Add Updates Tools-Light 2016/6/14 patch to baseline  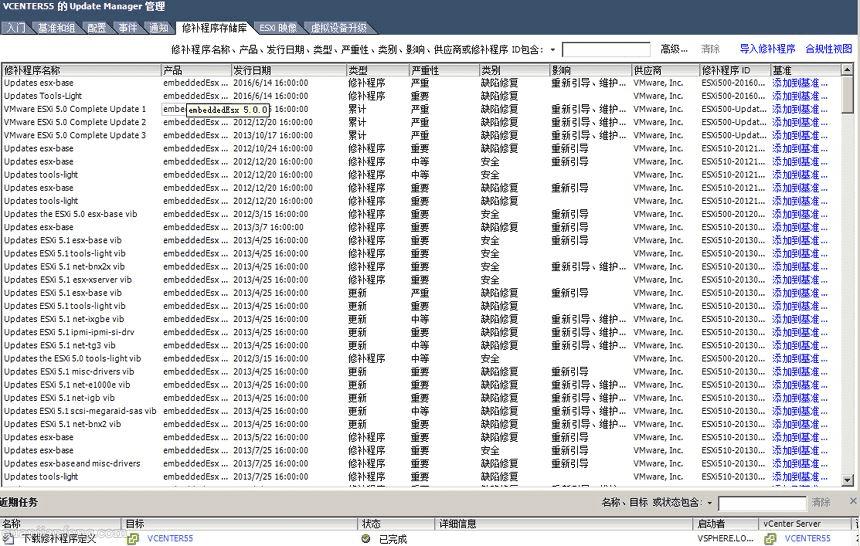point(800,96)
